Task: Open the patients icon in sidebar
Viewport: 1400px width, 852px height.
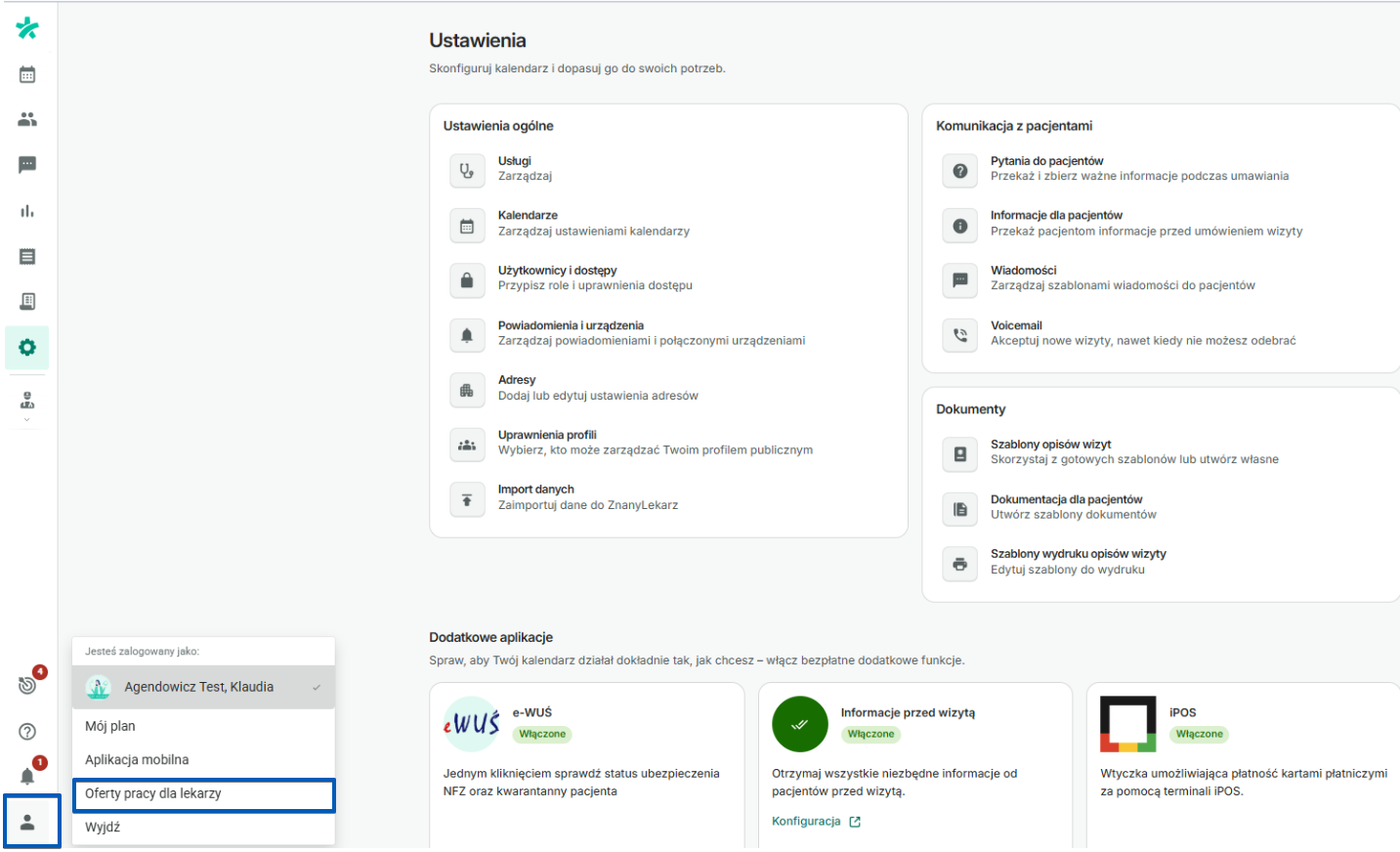Action: click(x=27, y=120)
